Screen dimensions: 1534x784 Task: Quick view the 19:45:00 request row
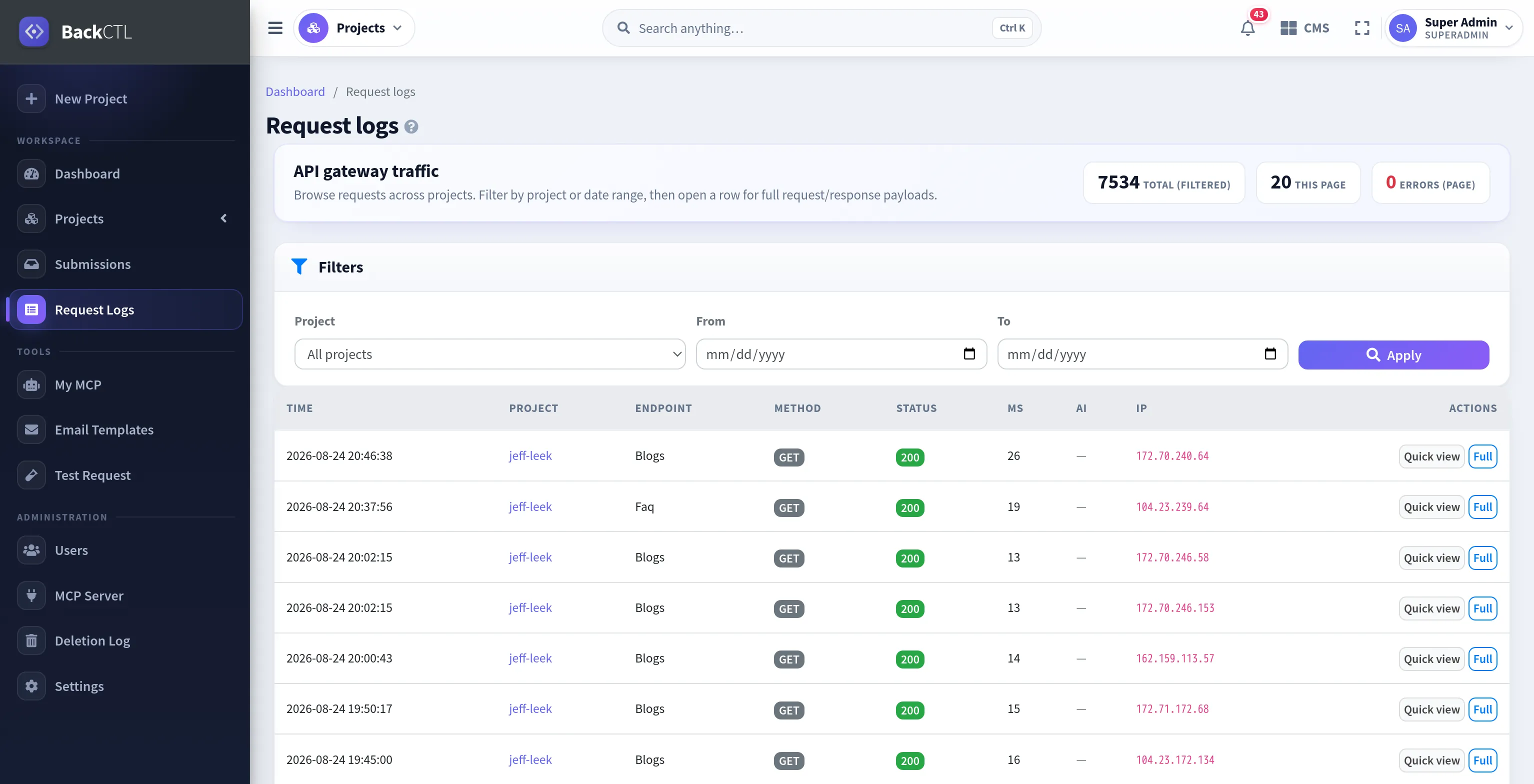(1431, 760)
